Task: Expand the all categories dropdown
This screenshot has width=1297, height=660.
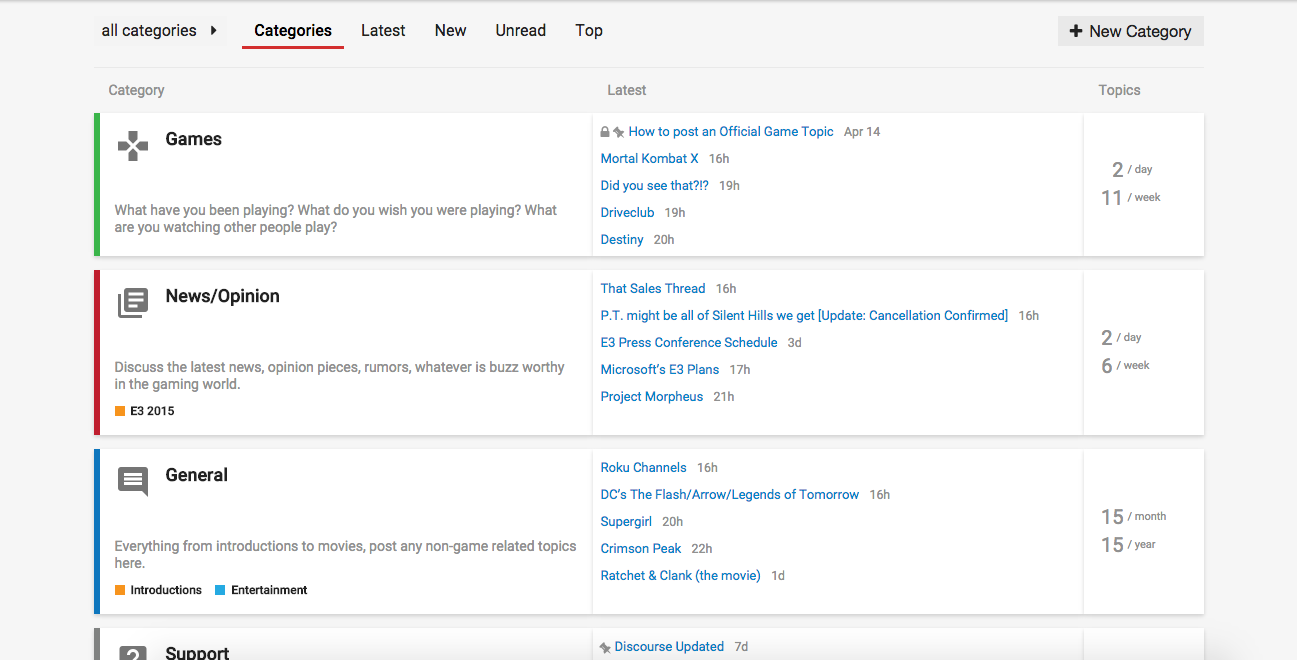Action: (x=159, y=31)
